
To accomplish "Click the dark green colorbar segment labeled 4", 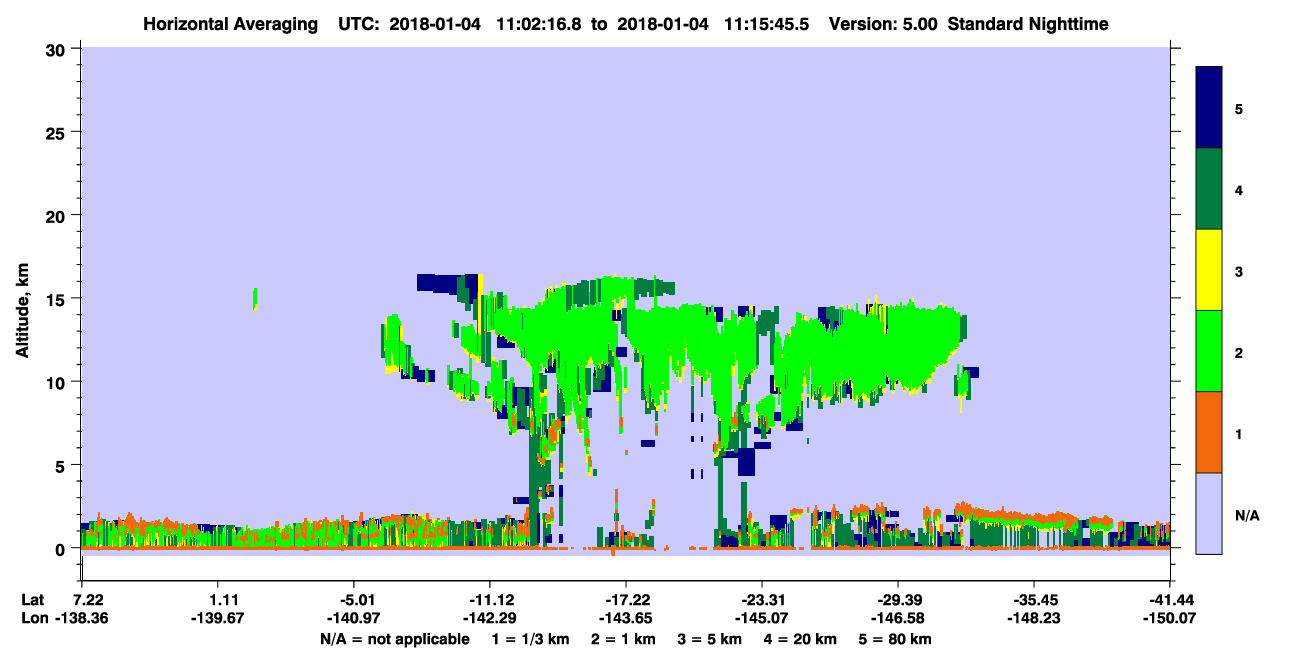I will tap(1209, 189).
